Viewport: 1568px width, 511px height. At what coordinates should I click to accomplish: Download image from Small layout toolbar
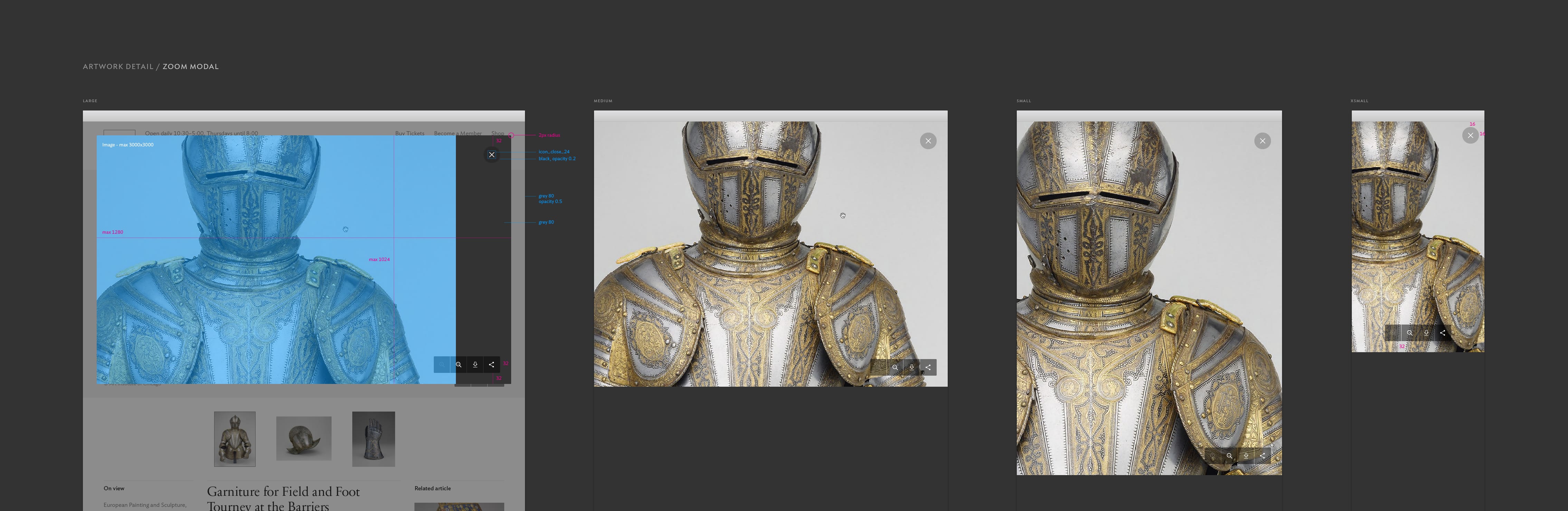[x=1245, y=456]
